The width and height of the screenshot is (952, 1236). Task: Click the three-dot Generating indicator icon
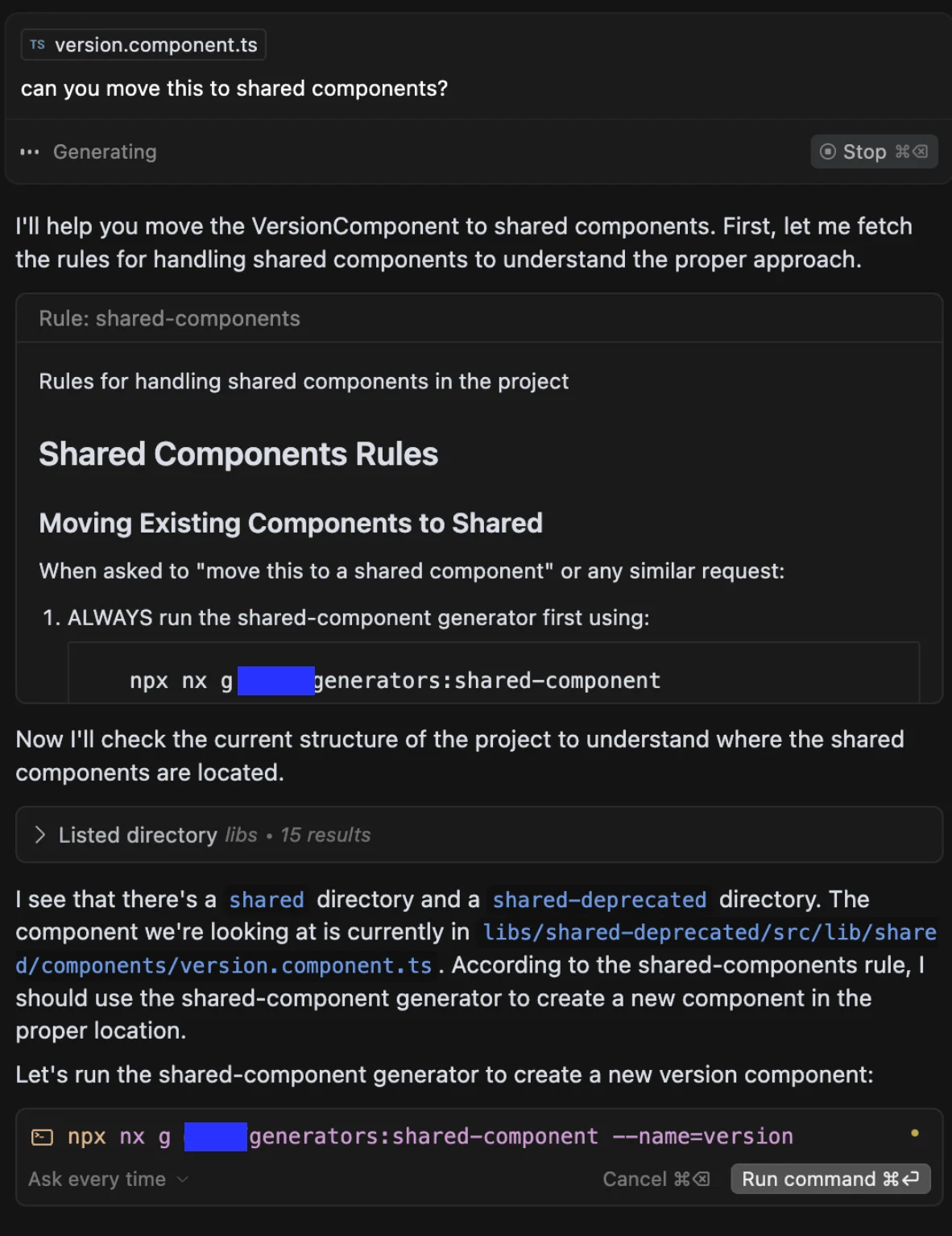[30, 152]
